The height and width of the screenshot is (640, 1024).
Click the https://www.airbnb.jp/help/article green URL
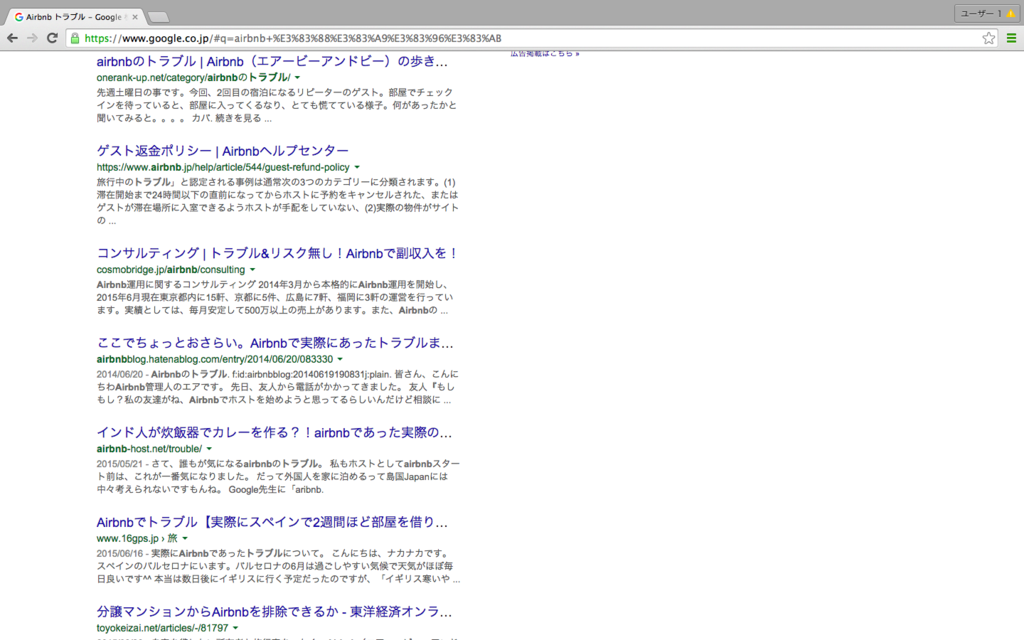[x=223, y=167]
